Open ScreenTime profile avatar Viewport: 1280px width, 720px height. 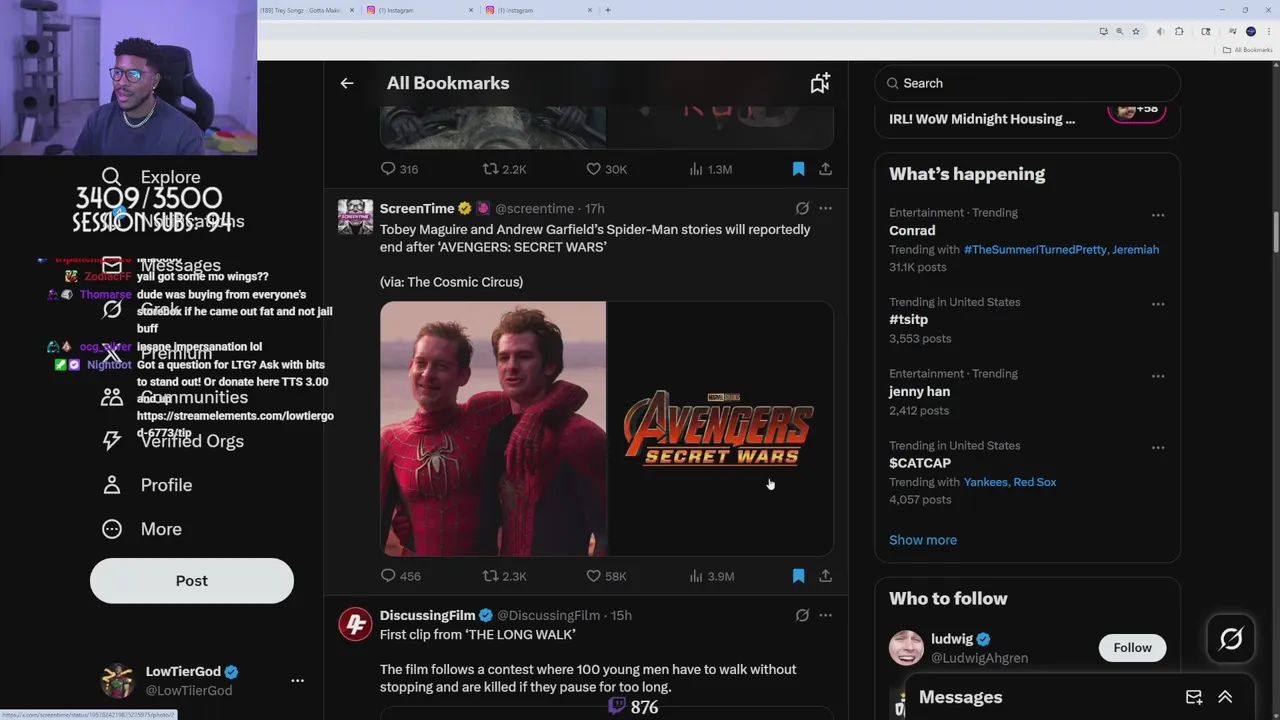tap(355, 217)
